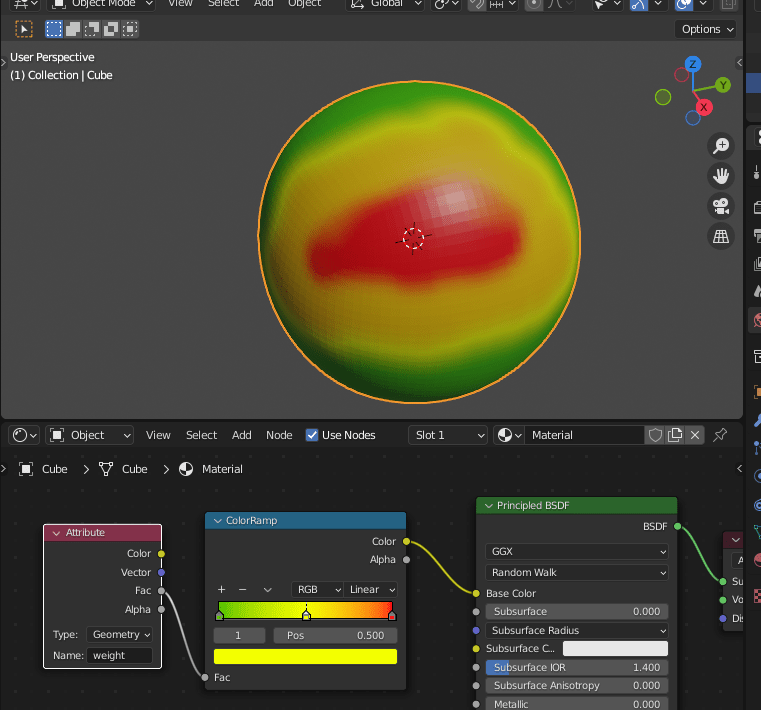Click the Pos 0.500 slider field
The height and width of the screenshot is (710, 761).
(x=335, y=635)
